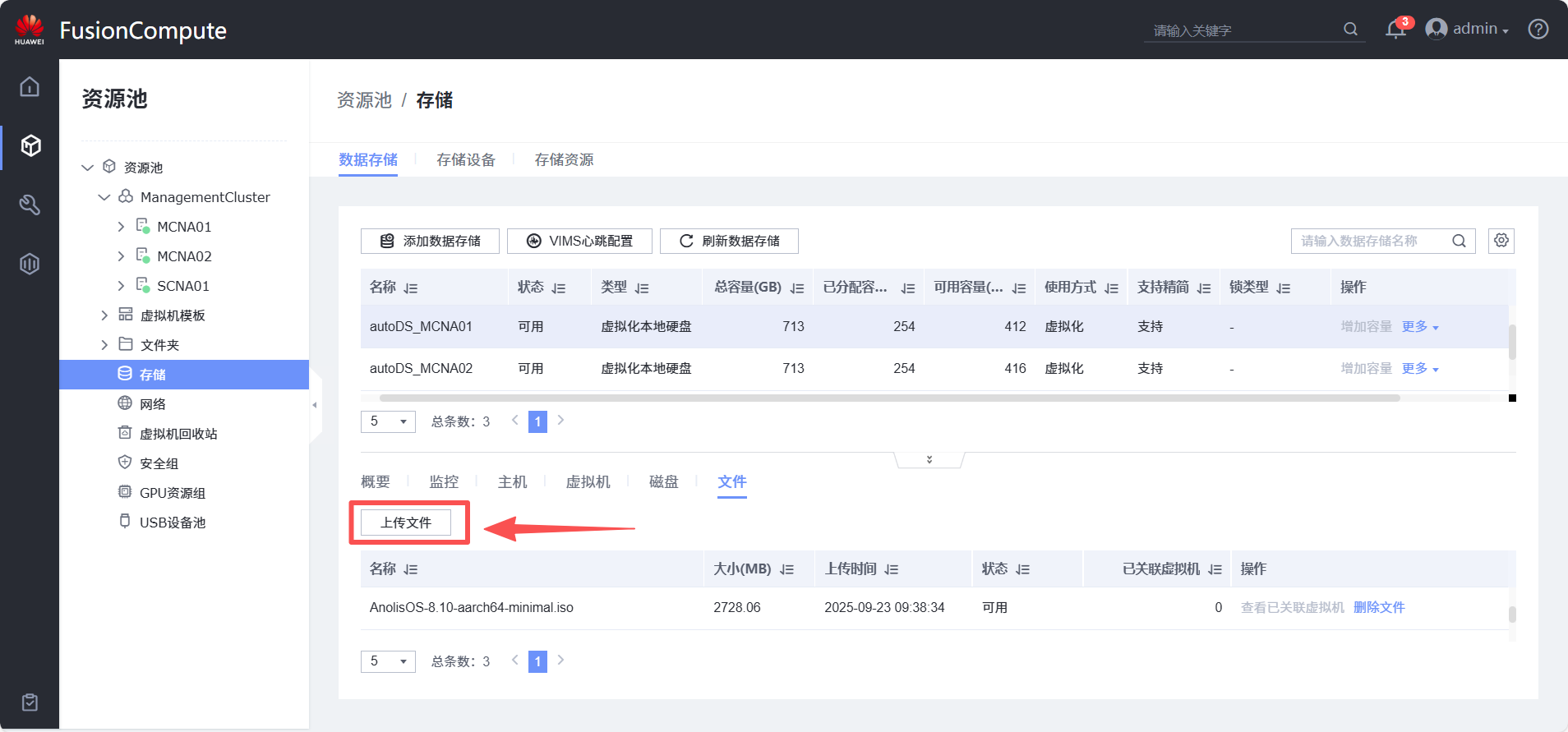Screen dimensions: 1568x732
Task: Click the 添加数据存储 button
Action: pyautogui.click(x=430, y=241)
